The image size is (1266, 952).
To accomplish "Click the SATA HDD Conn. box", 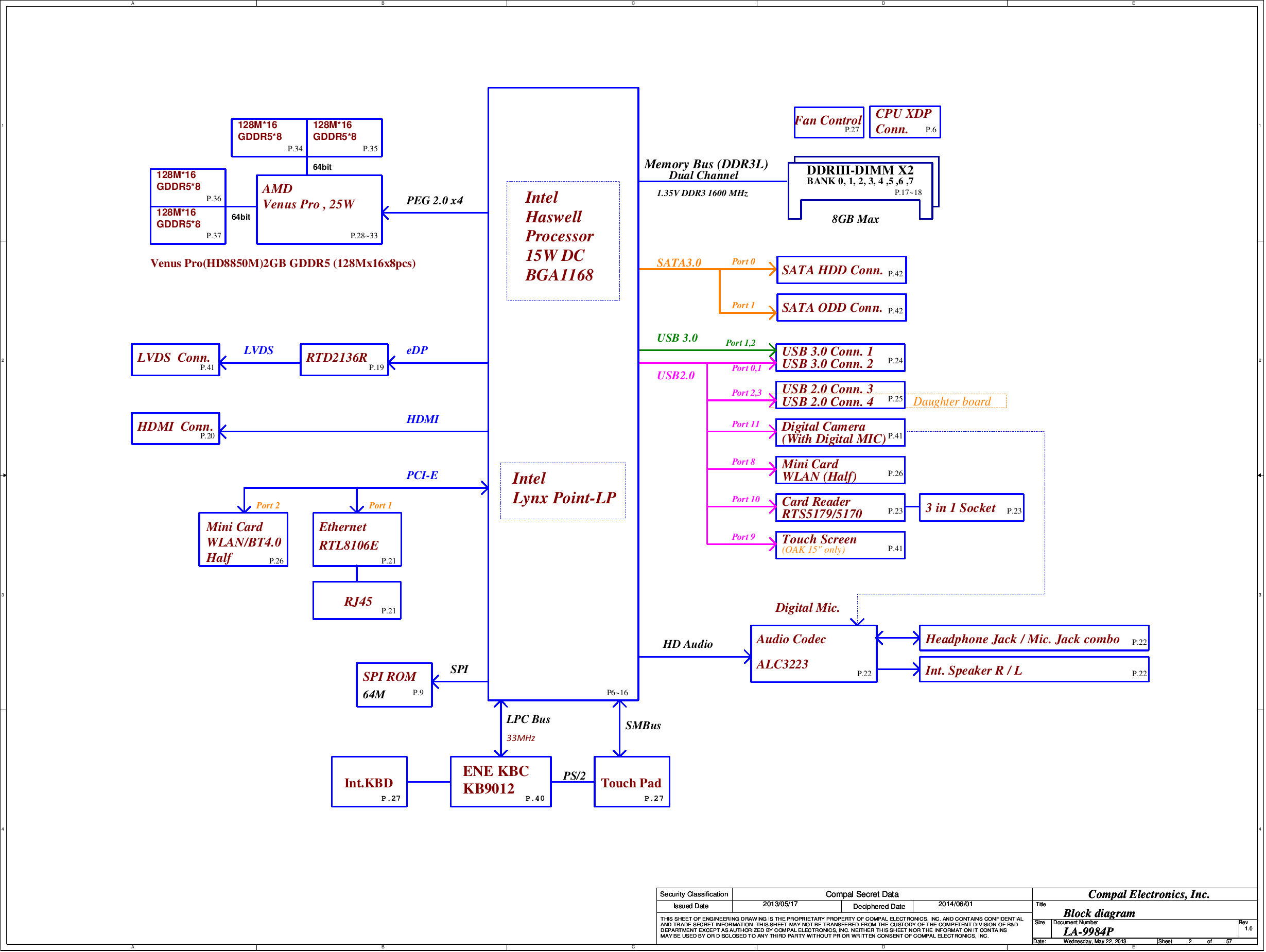I will 841,270.
